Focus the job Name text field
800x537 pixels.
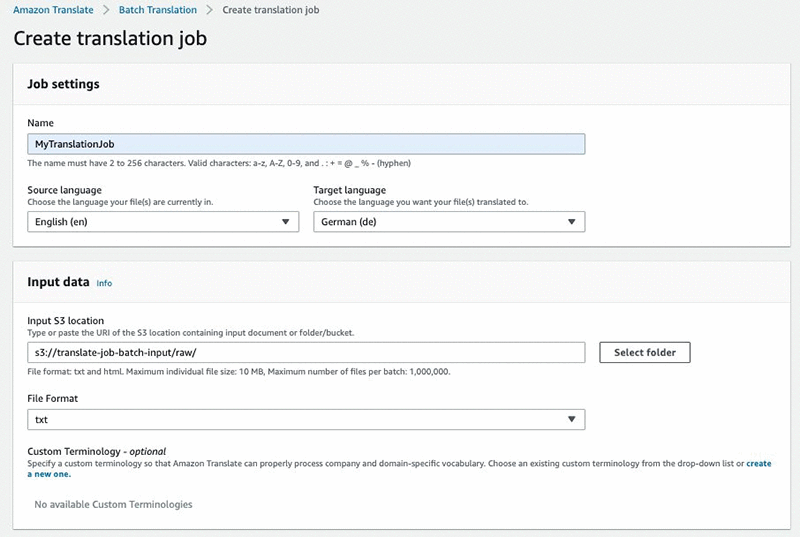click(306, 144)
